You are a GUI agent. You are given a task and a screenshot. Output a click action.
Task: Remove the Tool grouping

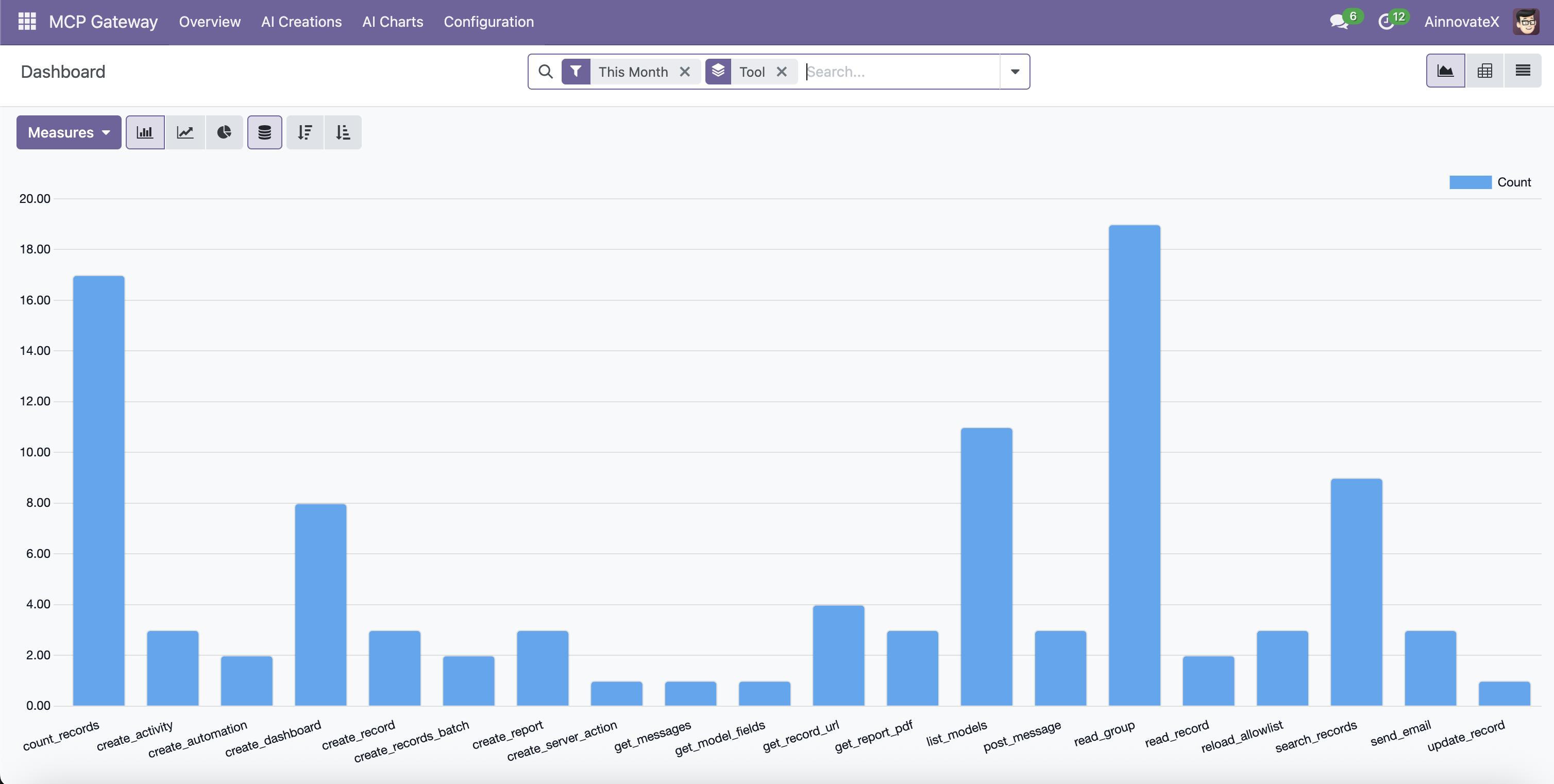[782, 71]
